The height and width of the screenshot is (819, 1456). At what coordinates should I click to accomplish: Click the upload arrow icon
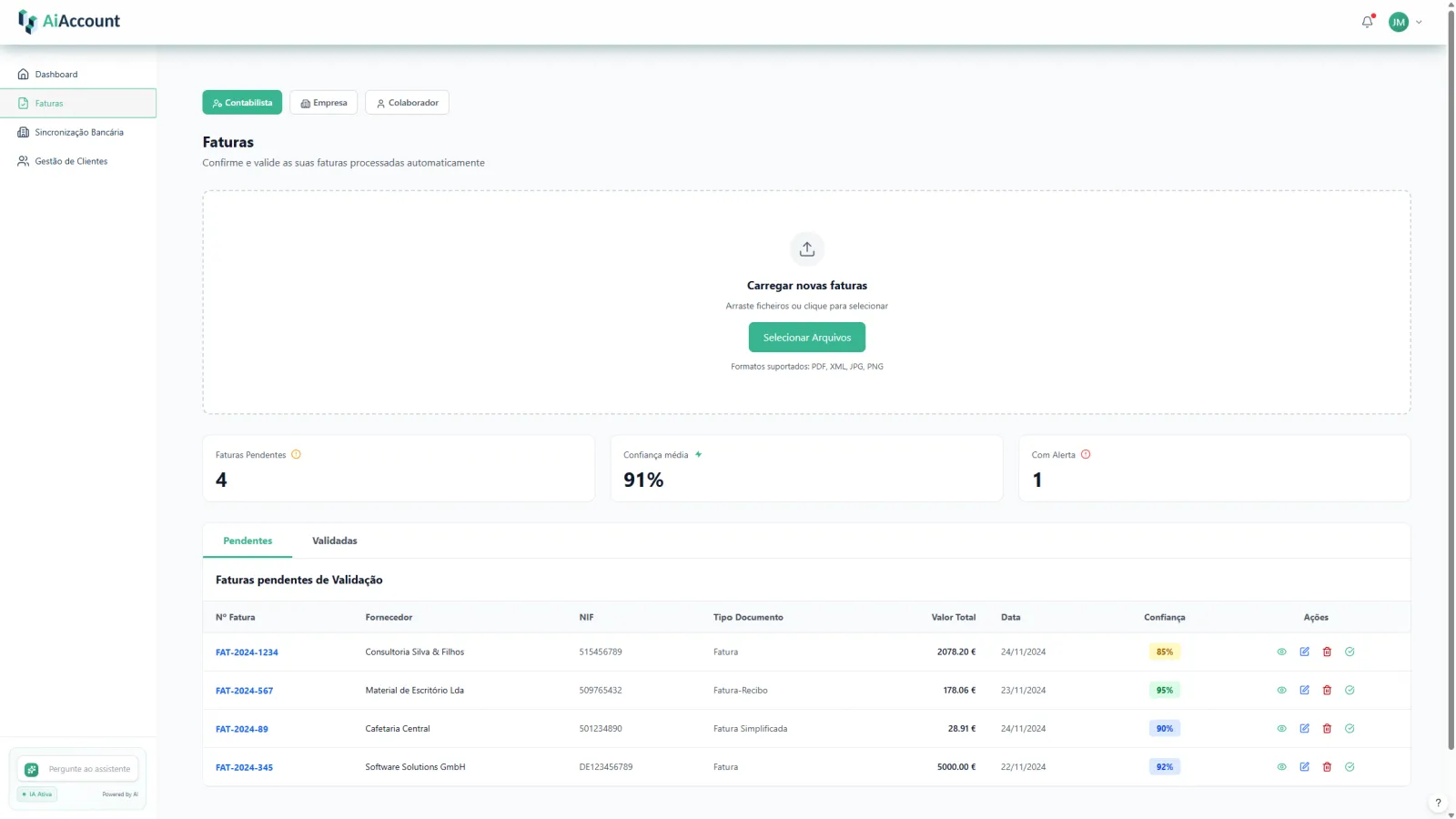[807, 248]
